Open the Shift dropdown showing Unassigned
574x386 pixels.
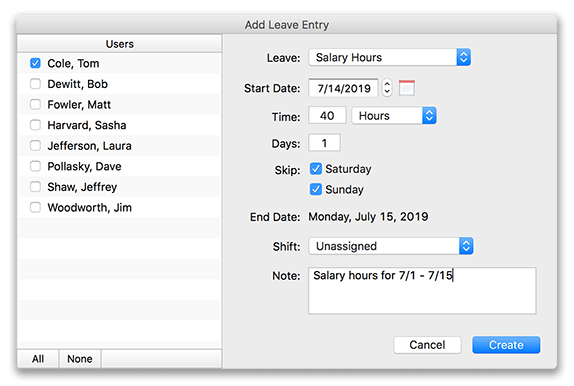pos(391,246)
